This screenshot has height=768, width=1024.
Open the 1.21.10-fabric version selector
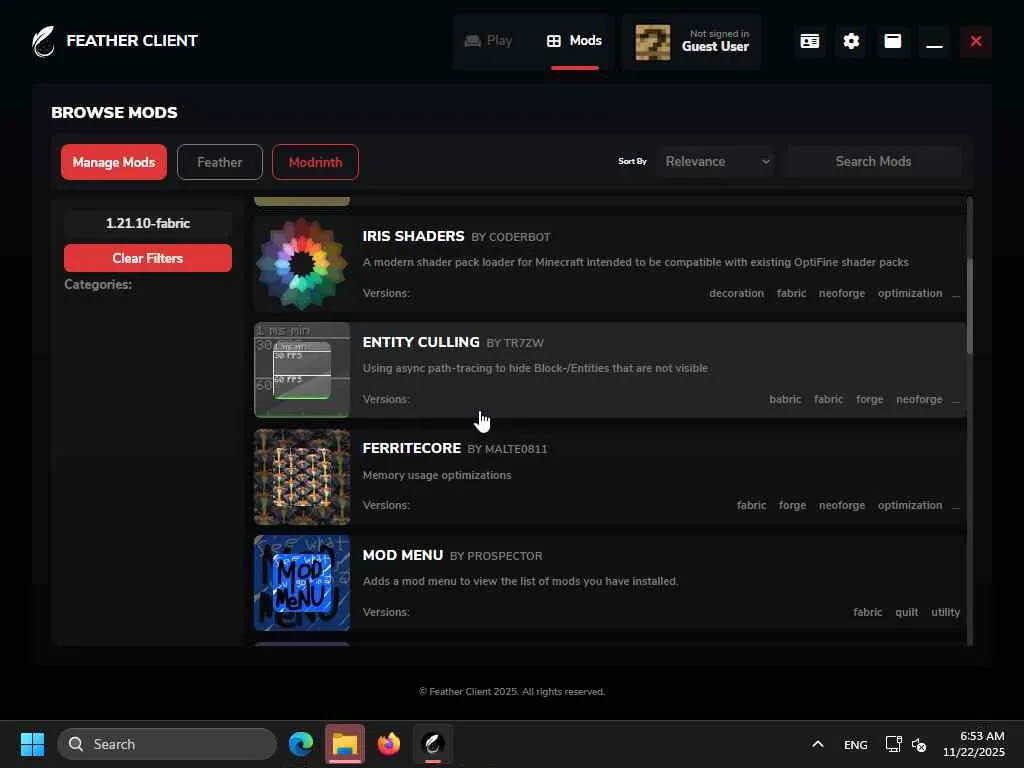(148, 223)
